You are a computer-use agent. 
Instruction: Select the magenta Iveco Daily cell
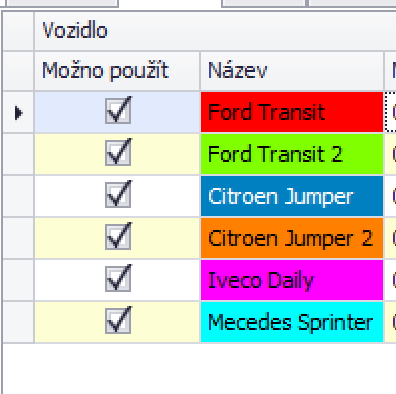point(292,280)
